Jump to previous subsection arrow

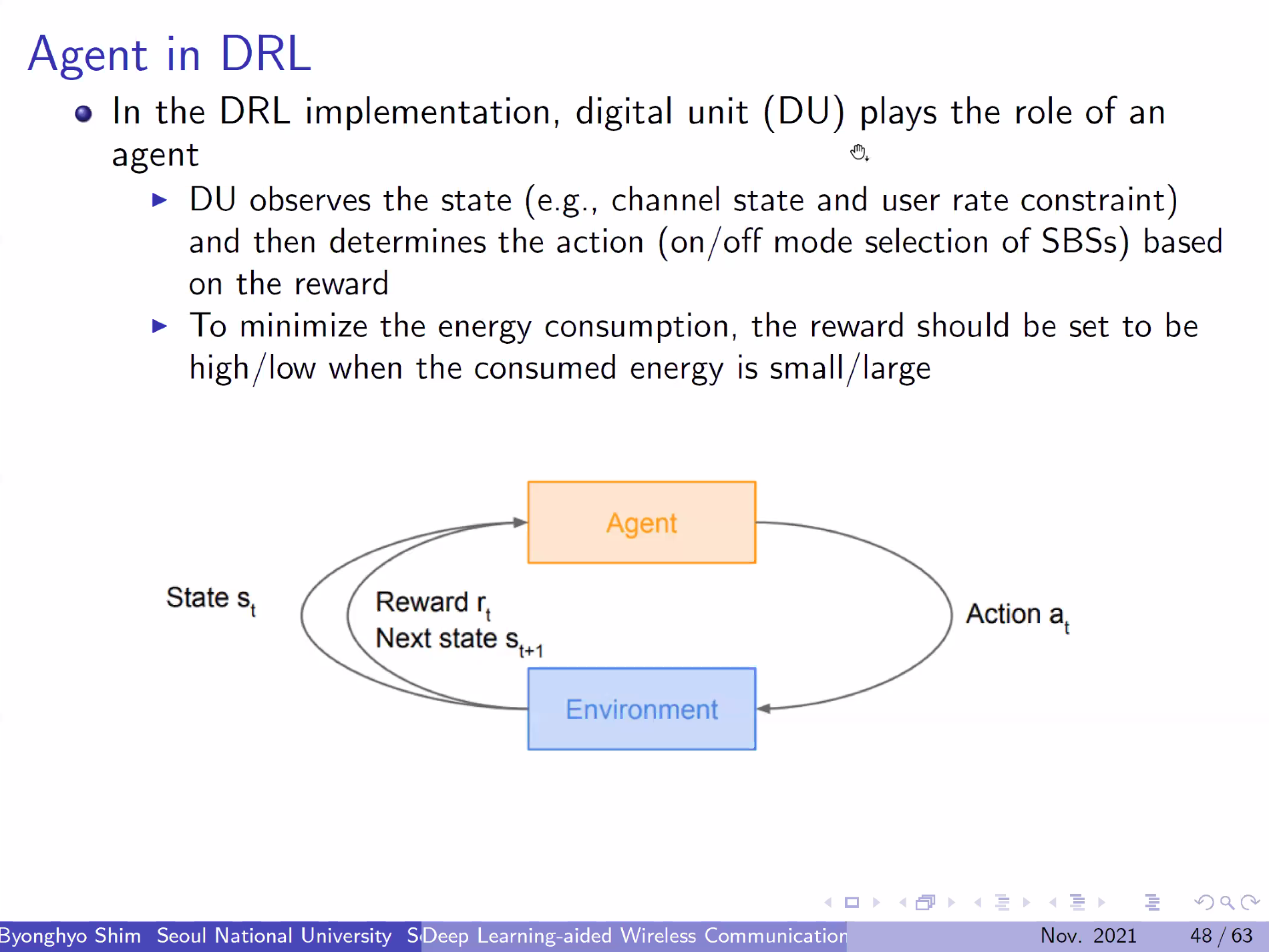[978, 903]
